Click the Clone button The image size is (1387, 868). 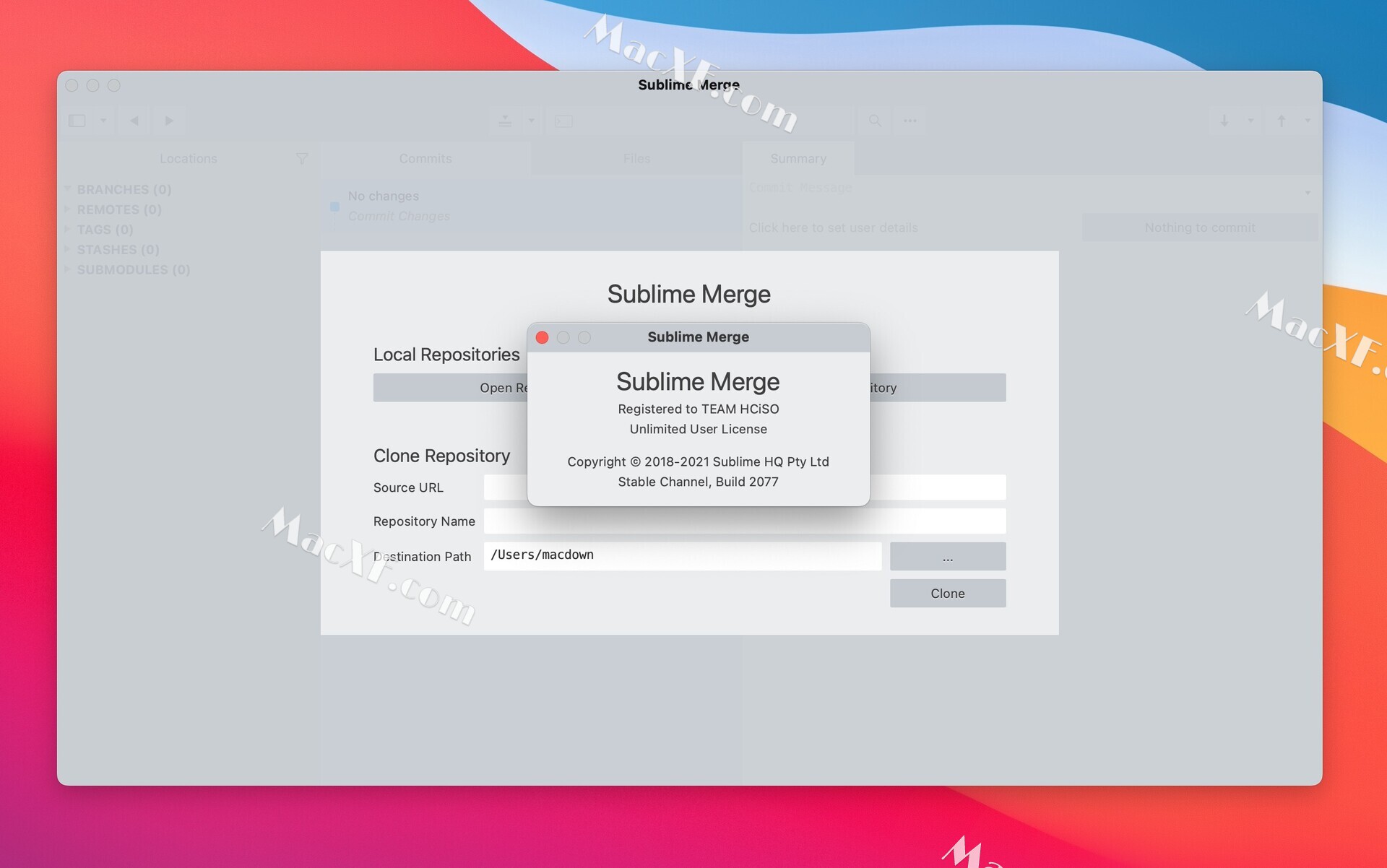point(947,593)
